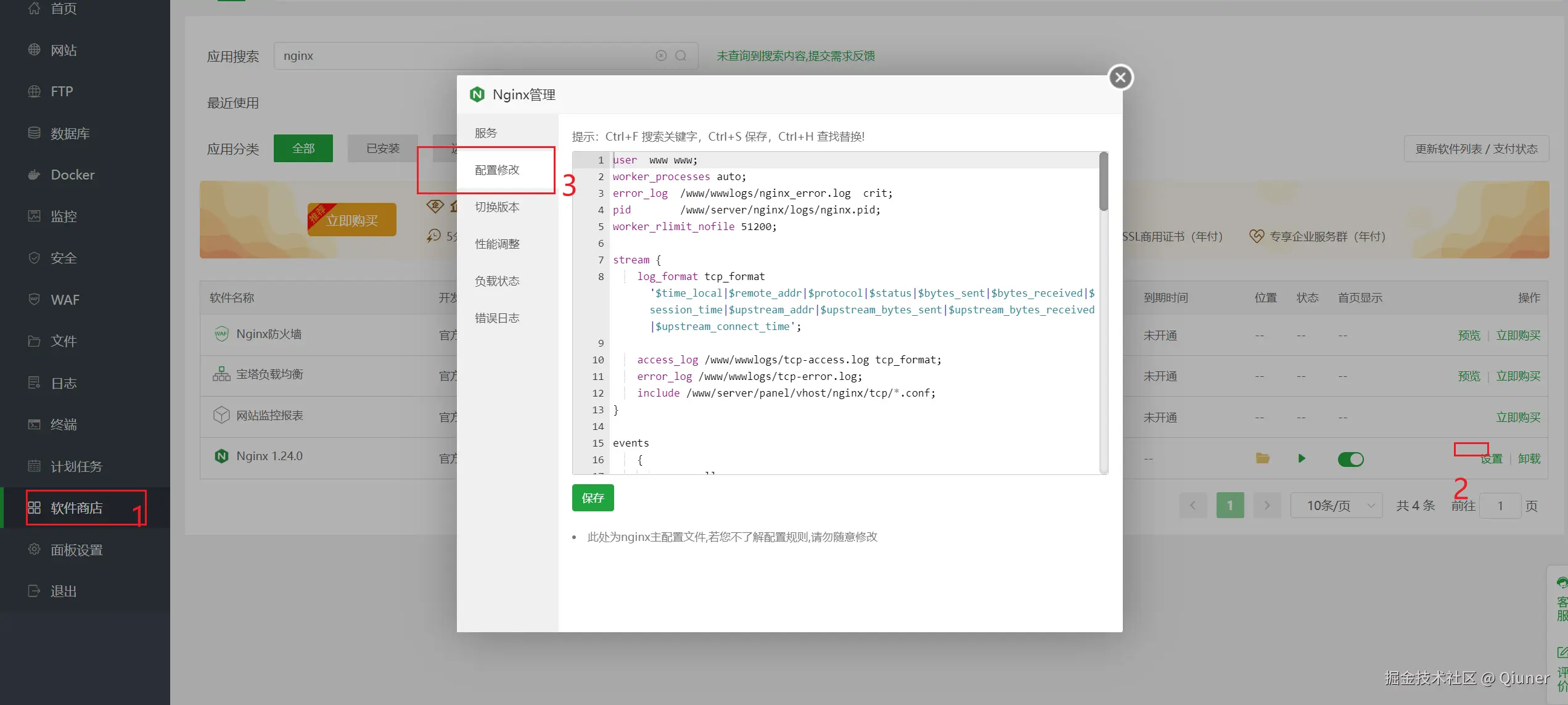1568x705 pixels.
Task: Expand the 10条/页 page size dropdown
Action: pos(1336,506)
